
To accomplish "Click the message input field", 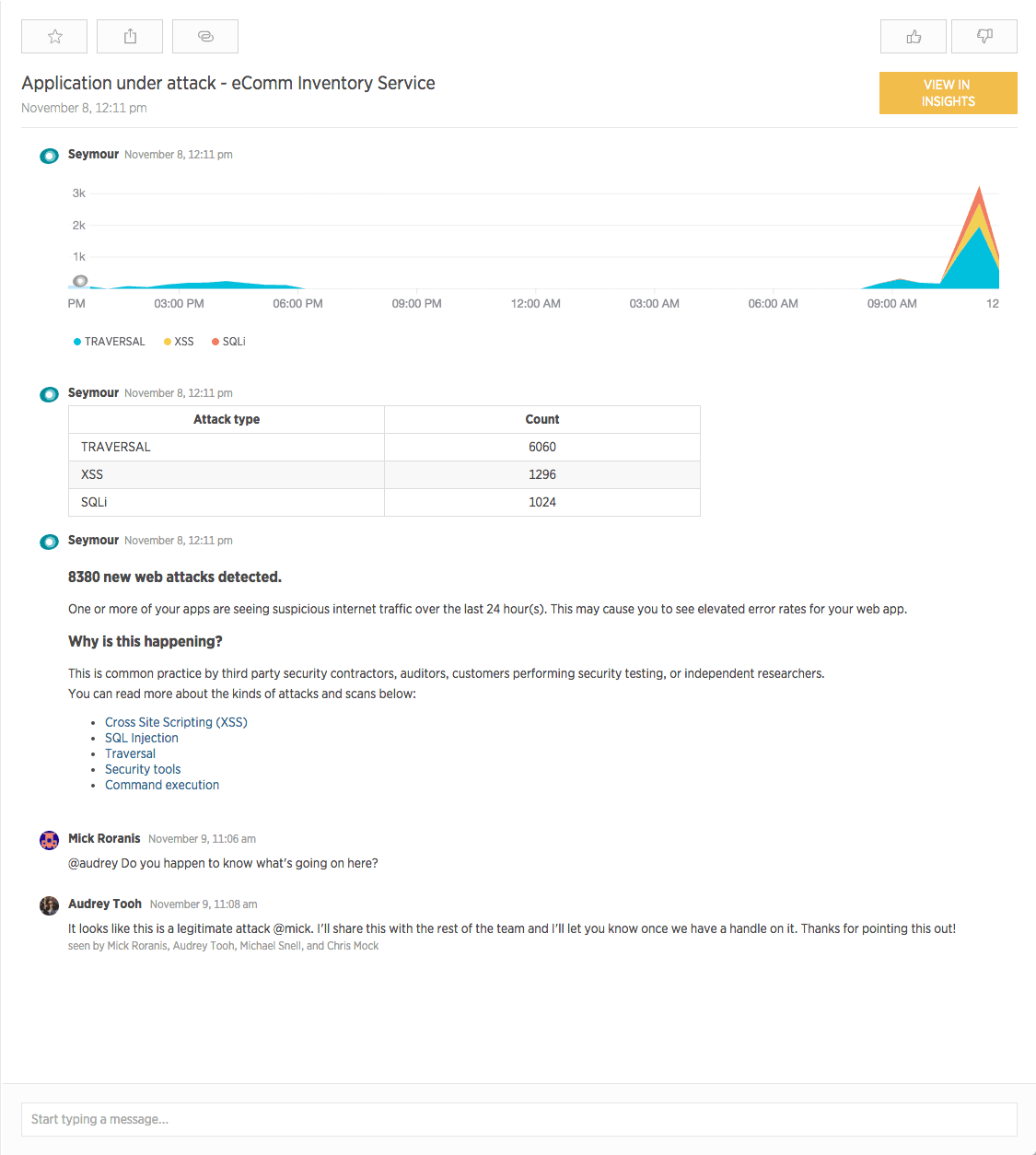I will click(518, 1119).
